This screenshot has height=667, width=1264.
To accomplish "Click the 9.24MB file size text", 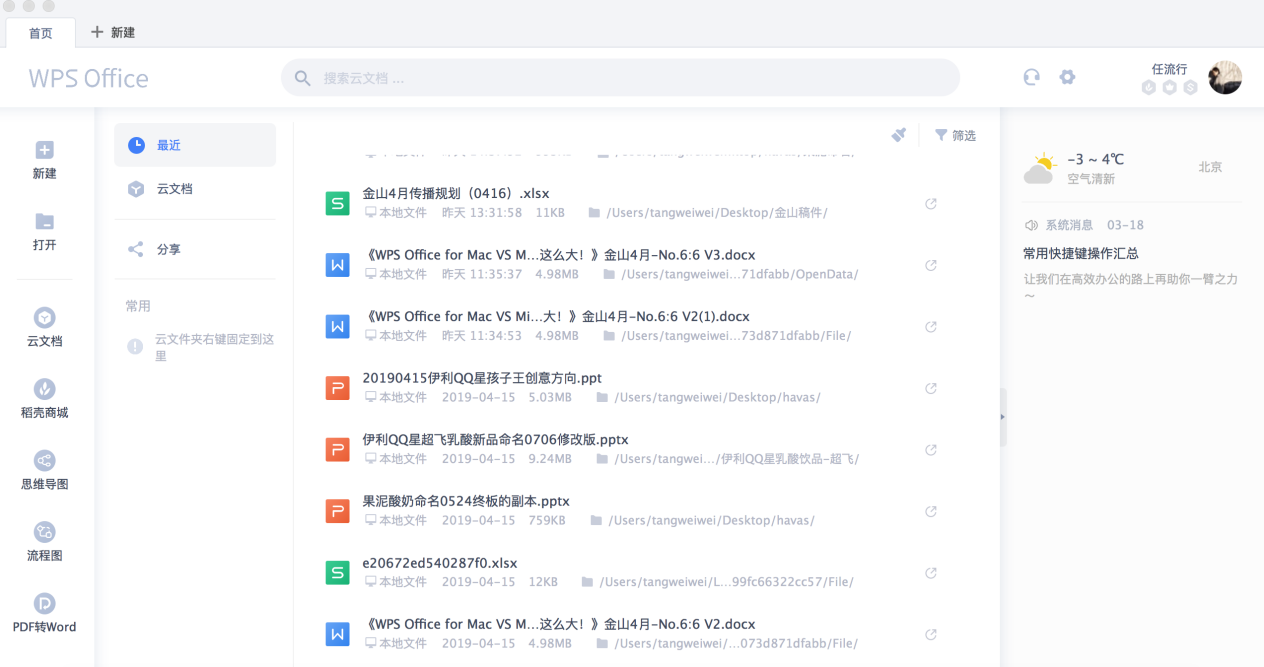I will [x=550, y=459].
